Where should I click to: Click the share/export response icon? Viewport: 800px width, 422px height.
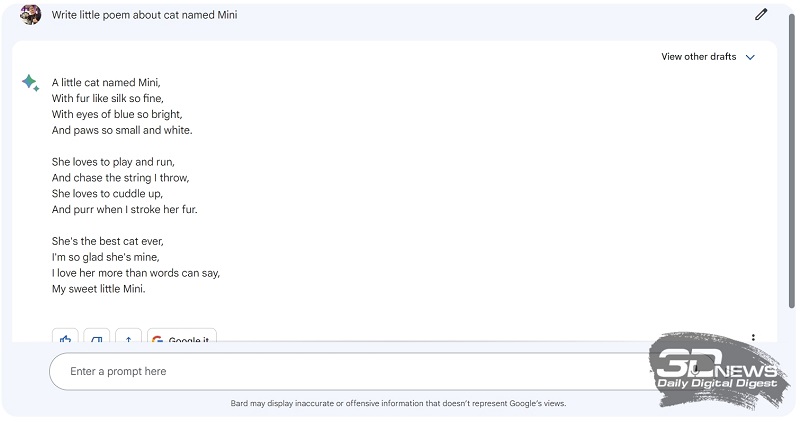pos(128,339)
